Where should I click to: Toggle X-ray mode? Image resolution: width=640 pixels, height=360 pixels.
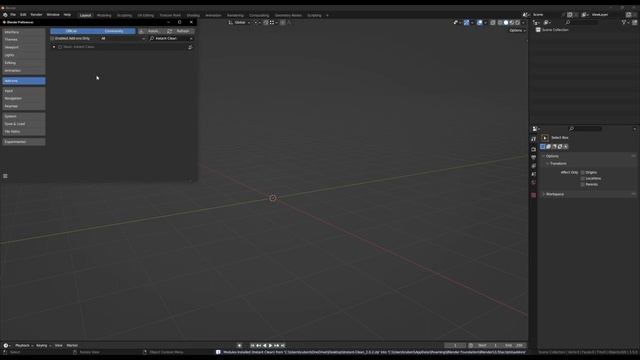(x=493, y=22)
